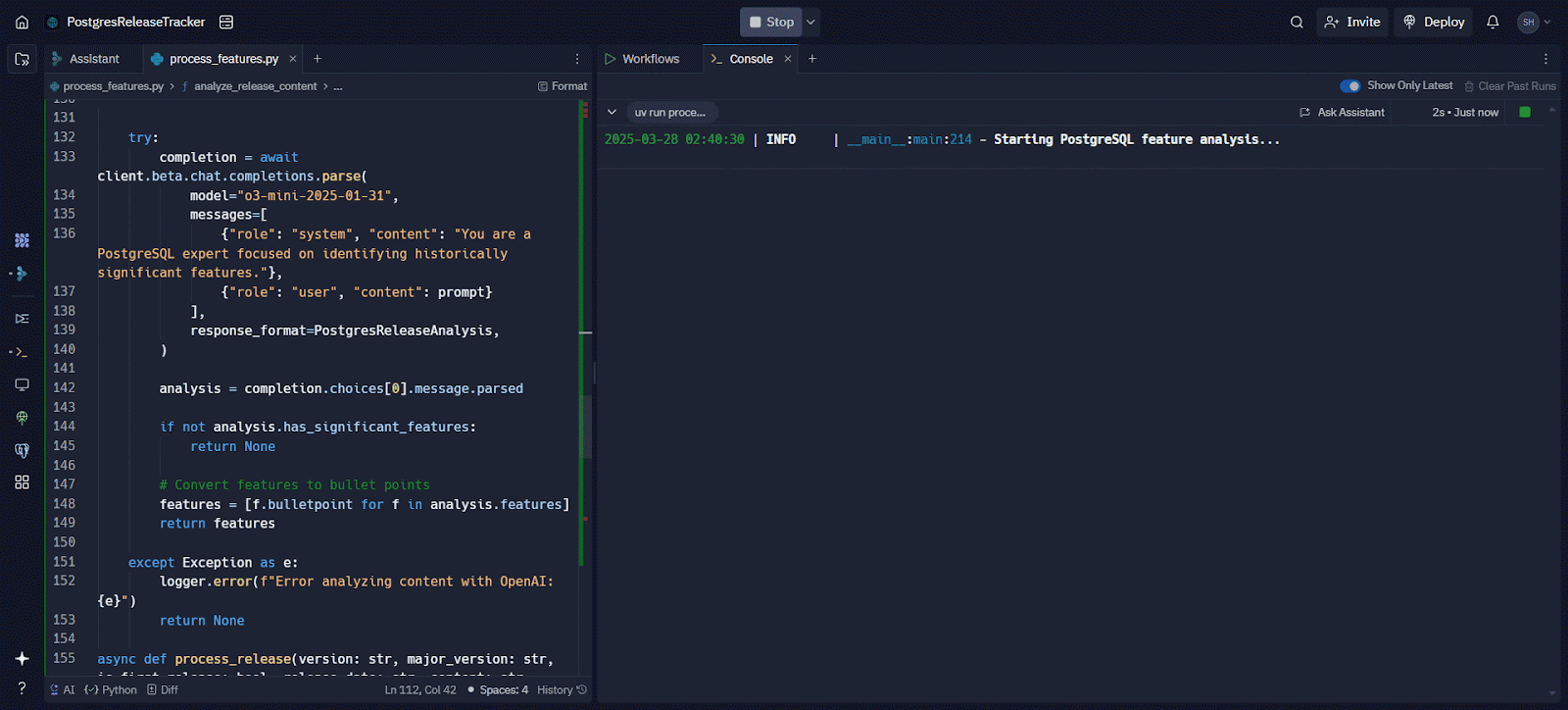Switch to the Assistant tab
Screen dimensions: 1568x710
[85, 59]
